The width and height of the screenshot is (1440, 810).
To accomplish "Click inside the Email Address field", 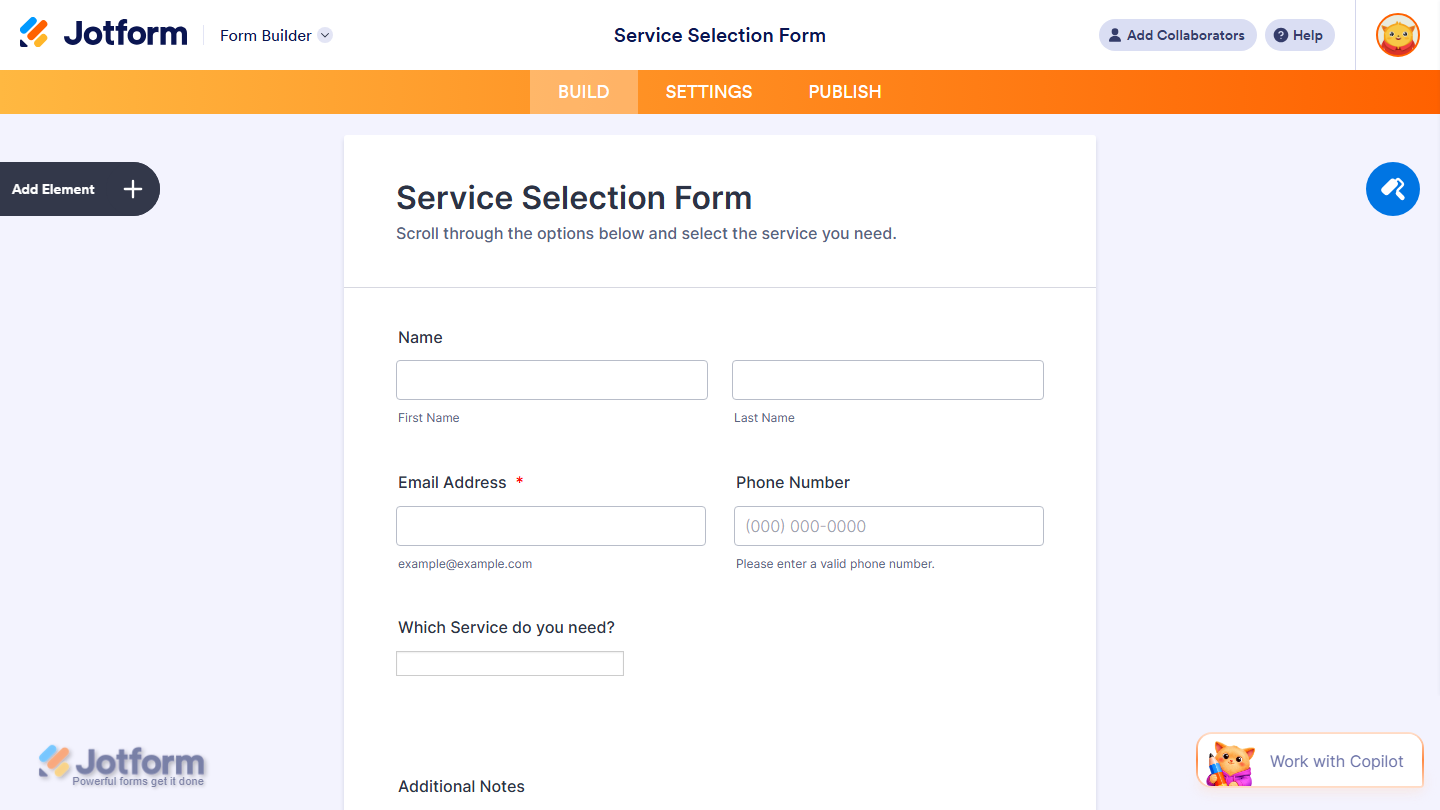I will tap(551, 525).
